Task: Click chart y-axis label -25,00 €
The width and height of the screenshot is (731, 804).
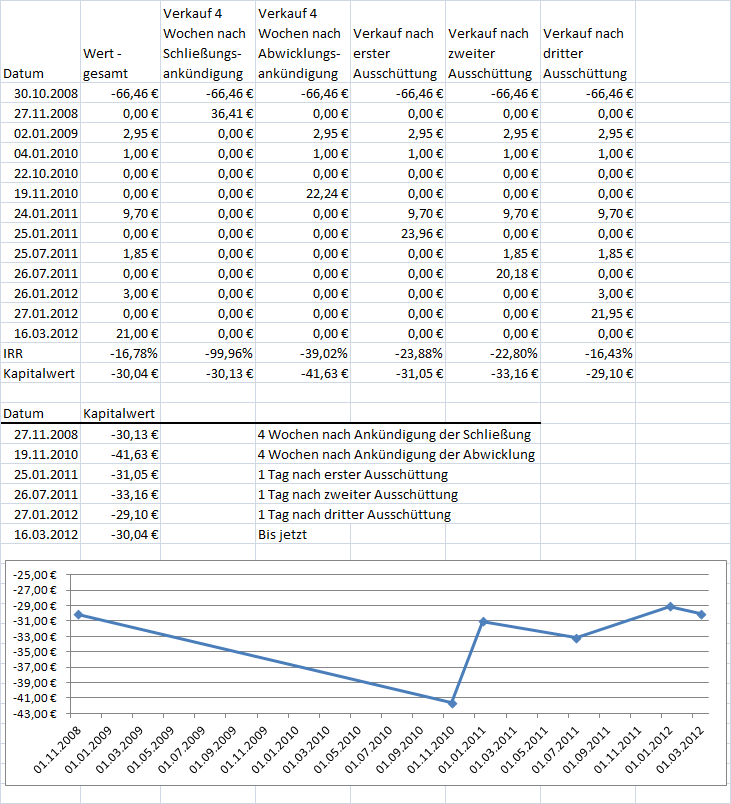Action: [x=35, y=575]
